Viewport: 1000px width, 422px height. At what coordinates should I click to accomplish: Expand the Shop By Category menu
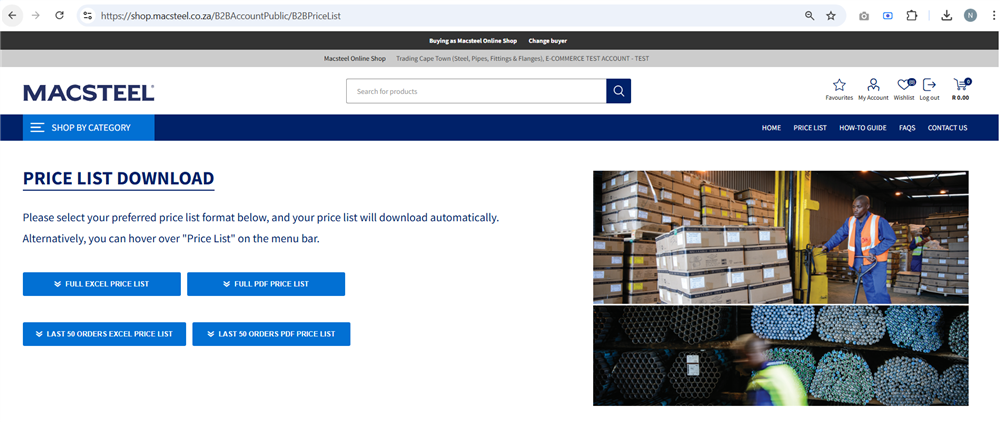pyautogui.click(x=89, y=127)
